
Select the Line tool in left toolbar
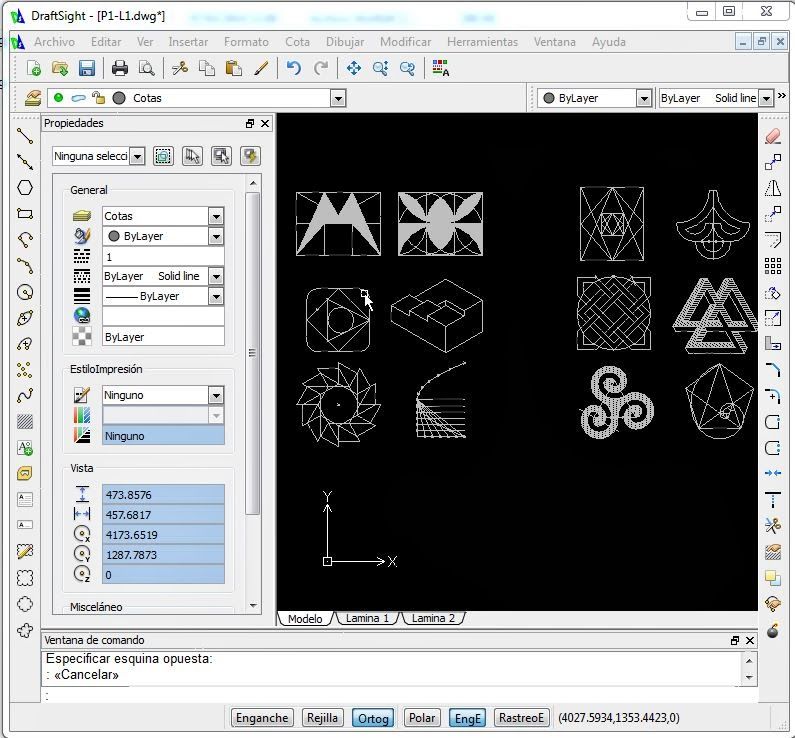pos(25,135)
